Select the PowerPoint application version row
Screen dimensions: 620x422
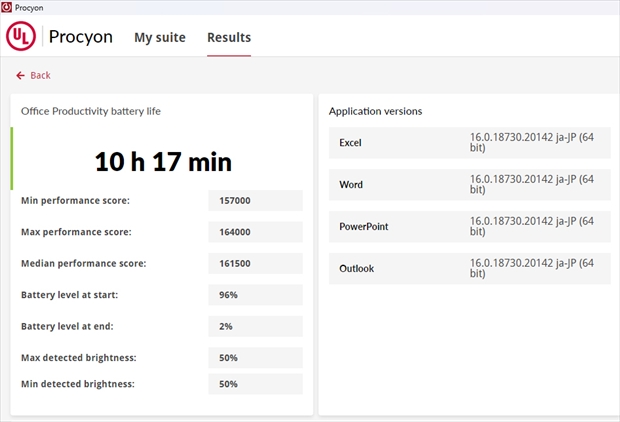point(469,227)
